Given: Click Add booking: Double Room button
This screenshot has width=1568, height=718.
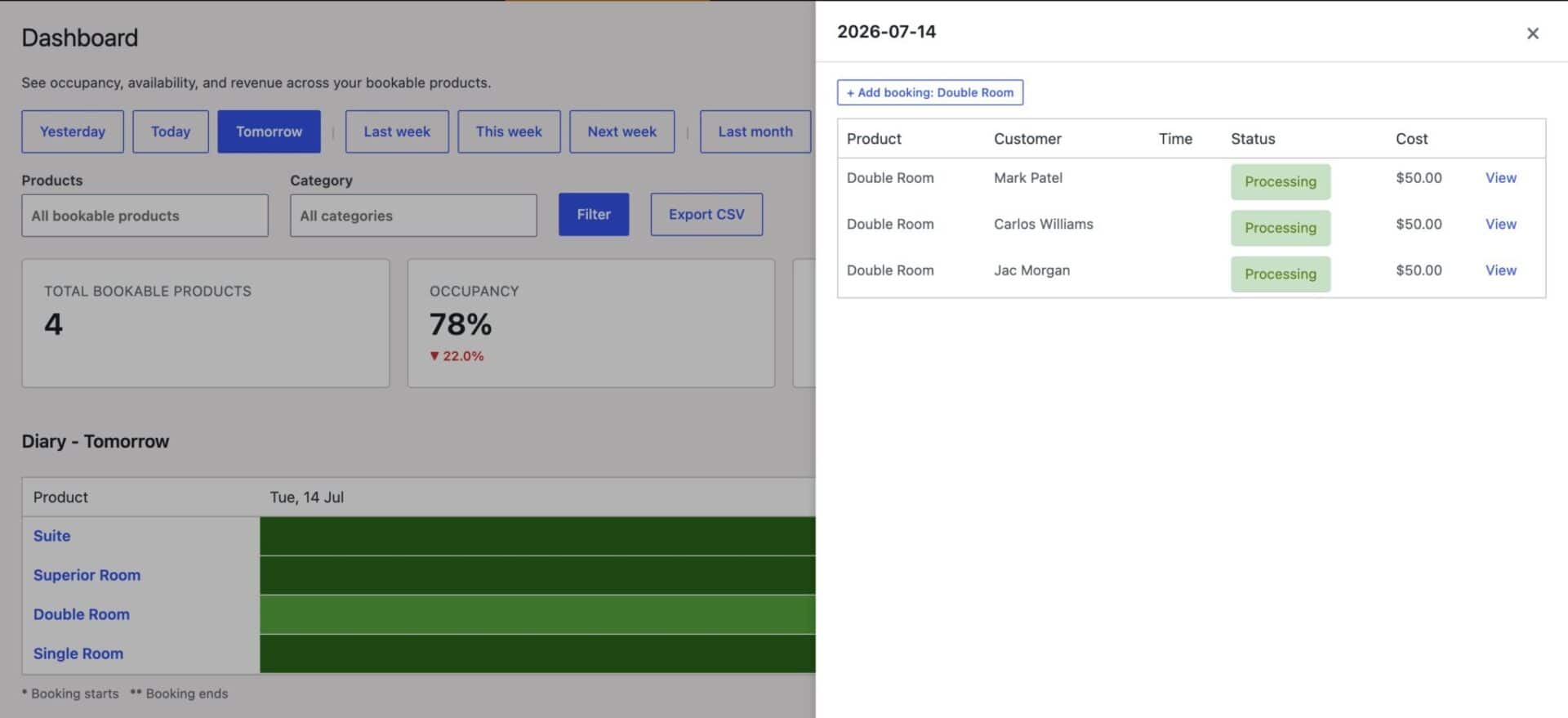Looking at the screenshot, I should pos(929,92).
